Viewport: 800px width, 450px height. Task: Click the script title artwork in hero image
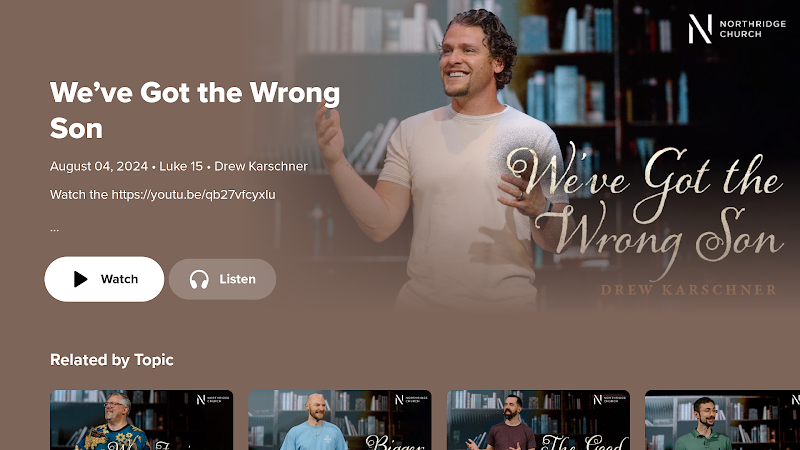[x=645, y=209]
